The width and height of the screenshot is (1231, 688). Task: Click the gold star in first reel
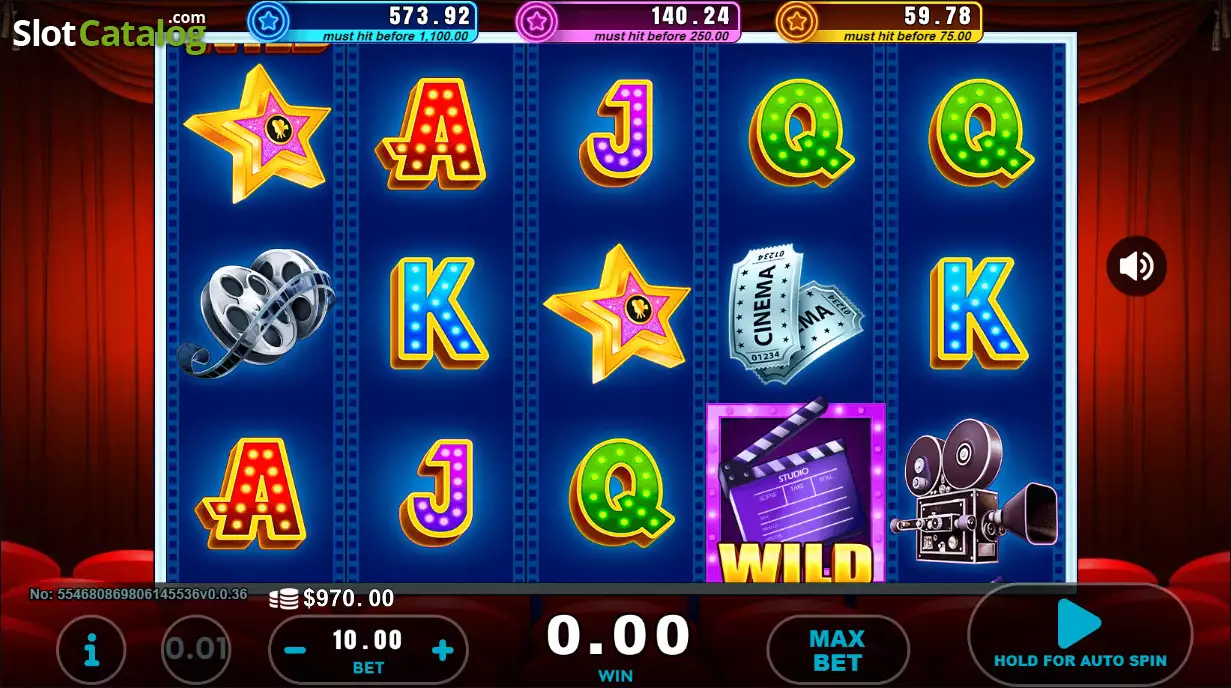[256, 132]
